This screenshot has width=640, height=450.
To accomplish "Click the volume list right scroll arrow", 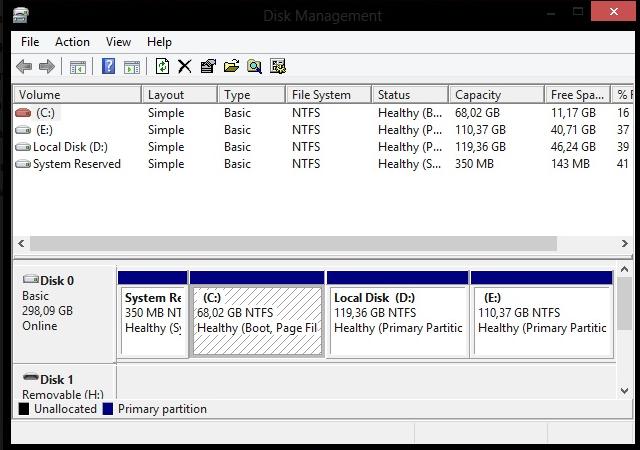I will (624, 244).
